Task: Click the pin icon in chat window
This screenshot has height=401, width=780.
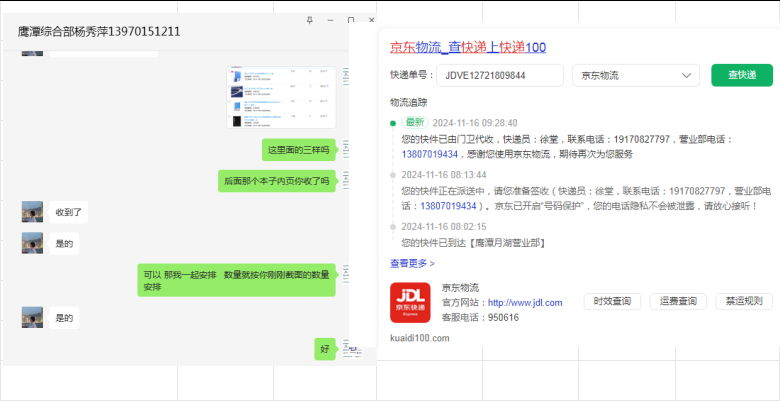Action: coord(309,20)
